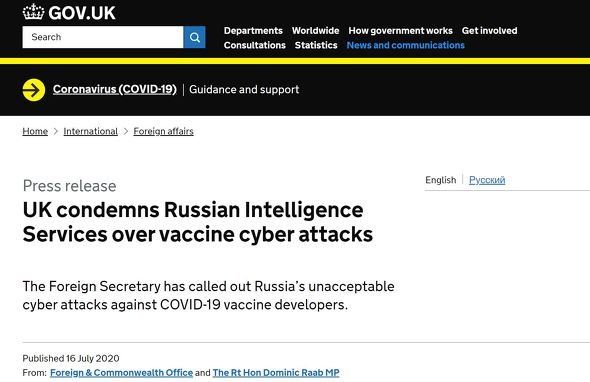
Task: Click the GOV.UK crown logo
Action: click(x=33, y=12)
